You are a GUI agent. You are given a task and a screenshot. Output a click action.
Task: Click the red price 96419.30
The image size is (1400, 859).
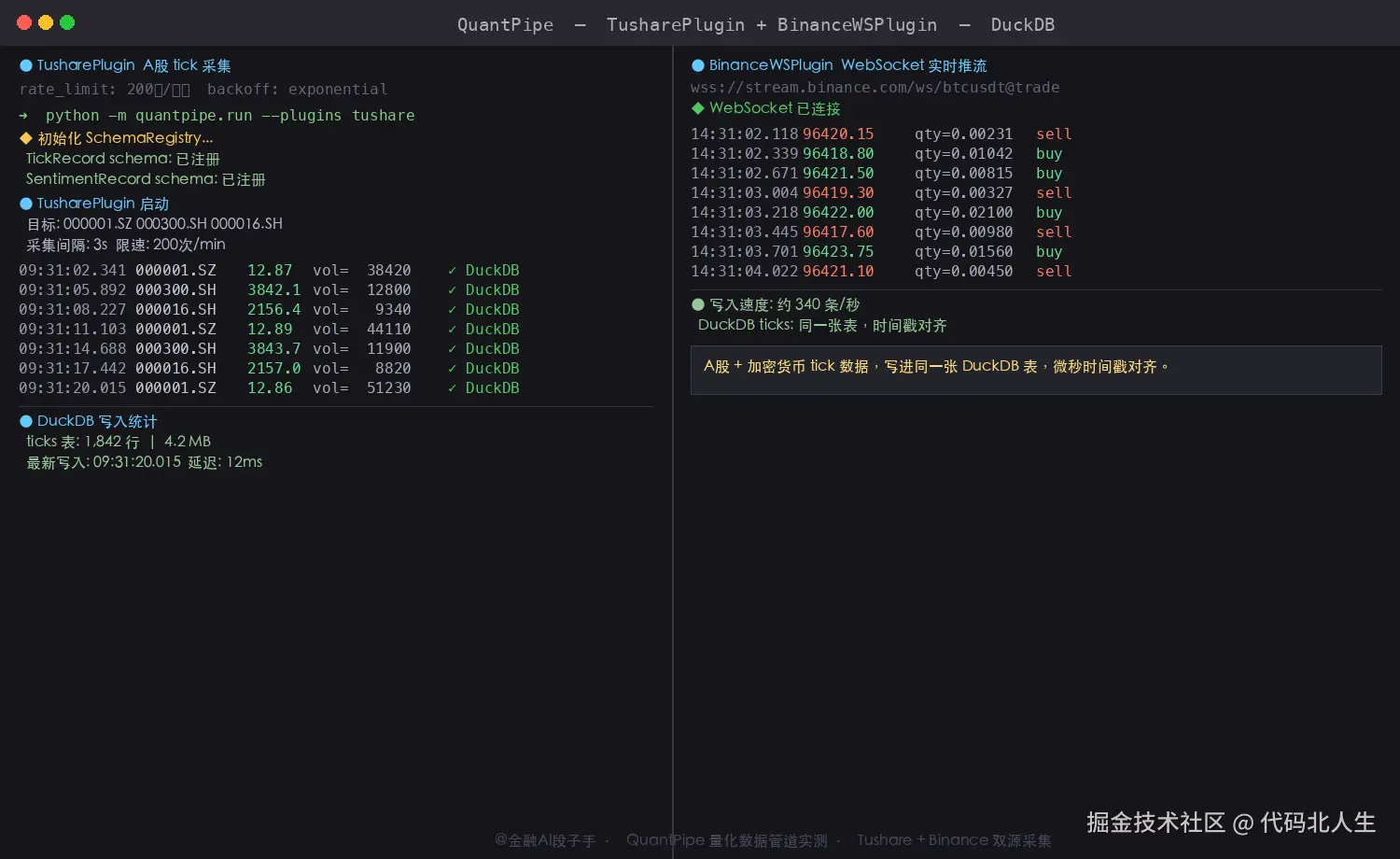coord(838,193)
